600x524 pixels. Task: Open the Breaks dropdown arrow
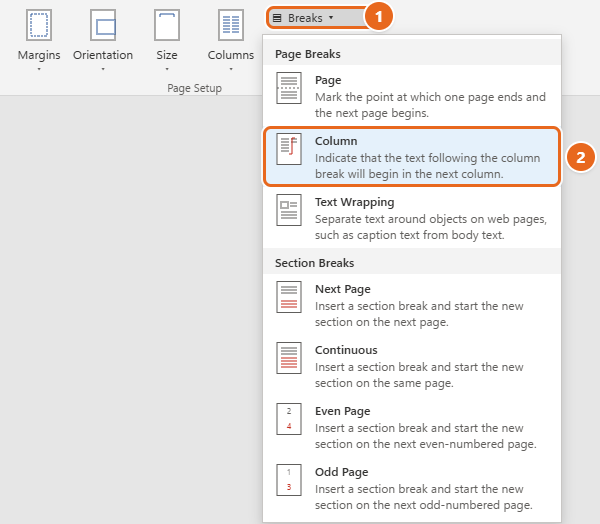pyautogui.click(x=331, y=18)
